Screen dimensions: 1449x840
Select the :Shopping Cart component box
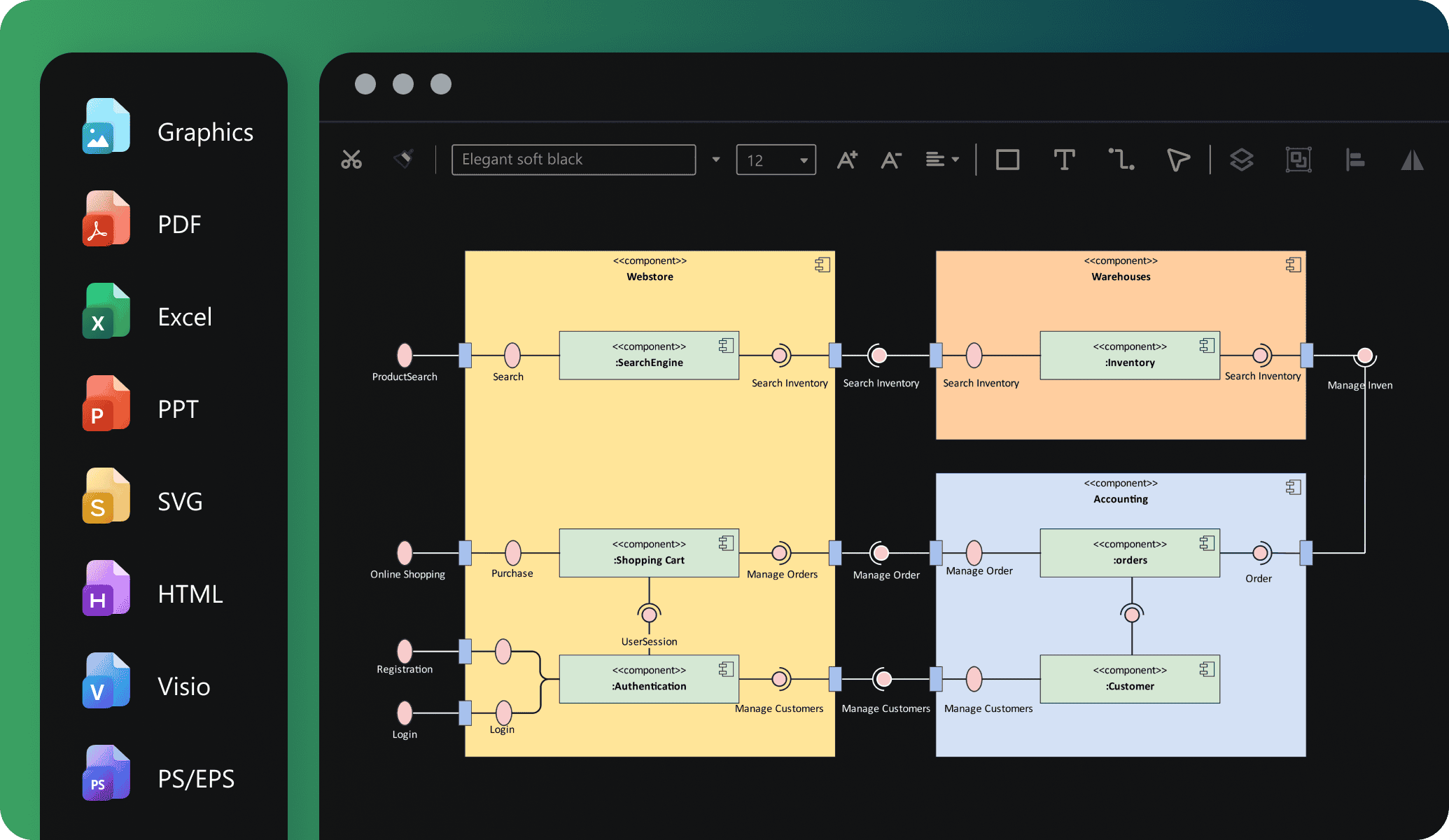point(649,553)
